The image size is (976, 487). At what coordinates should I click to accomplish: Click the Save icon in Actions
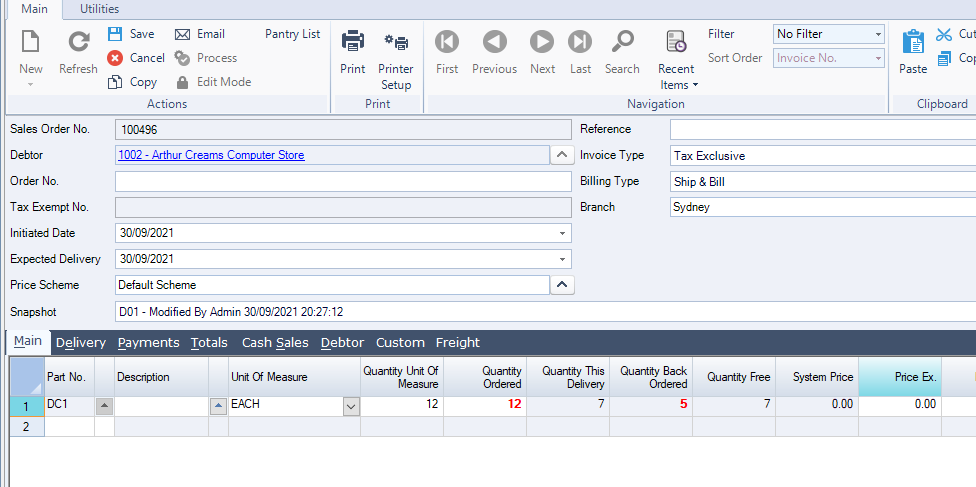point(115,34)
